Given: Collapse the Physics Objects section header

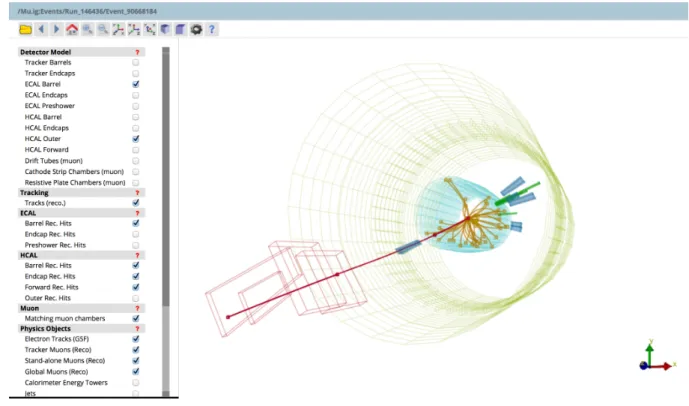Looking at the screenshot, I should tap(81, 329).
